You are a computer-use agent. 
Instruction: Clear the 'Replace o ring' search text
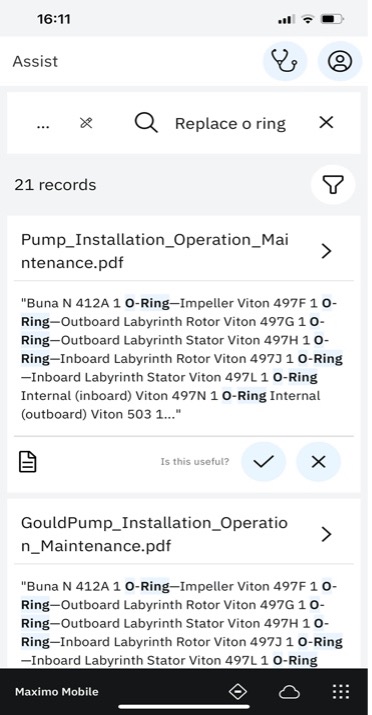[x=326, y=122]
